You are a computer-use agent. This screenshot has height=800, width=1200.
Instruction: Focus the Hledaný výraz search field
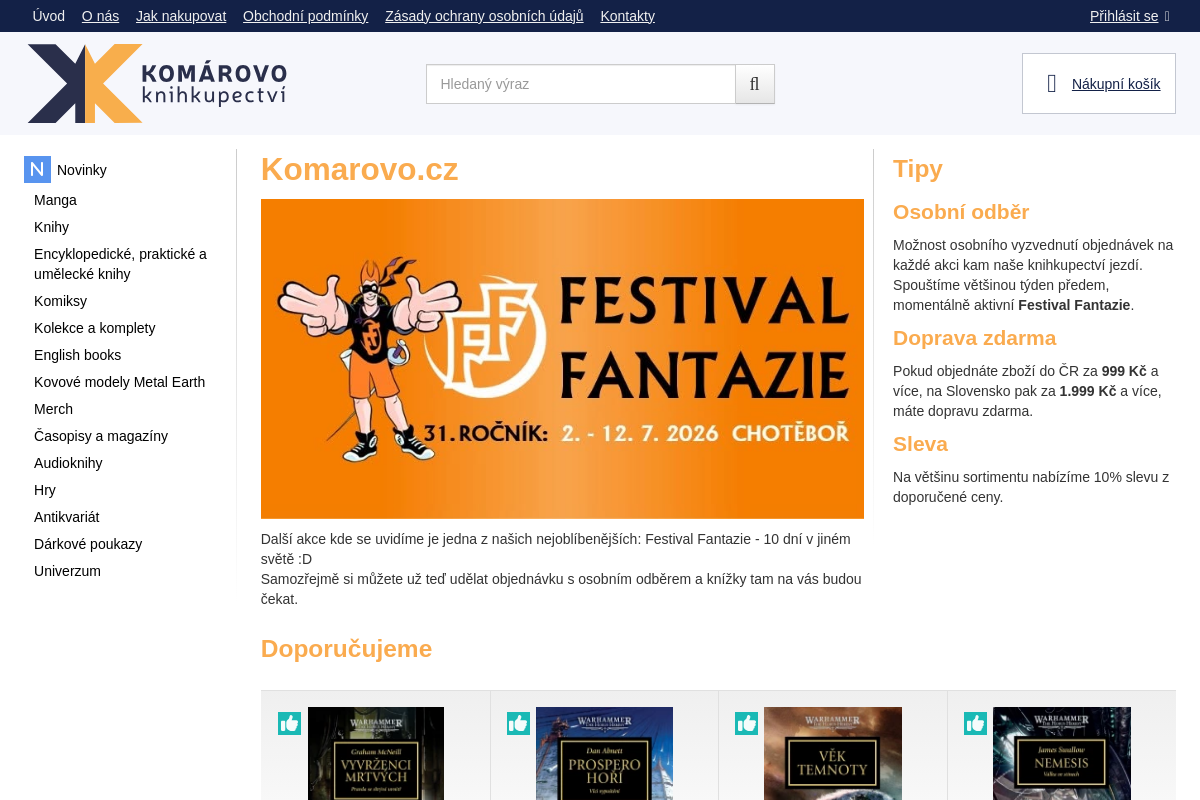point(581,84)
